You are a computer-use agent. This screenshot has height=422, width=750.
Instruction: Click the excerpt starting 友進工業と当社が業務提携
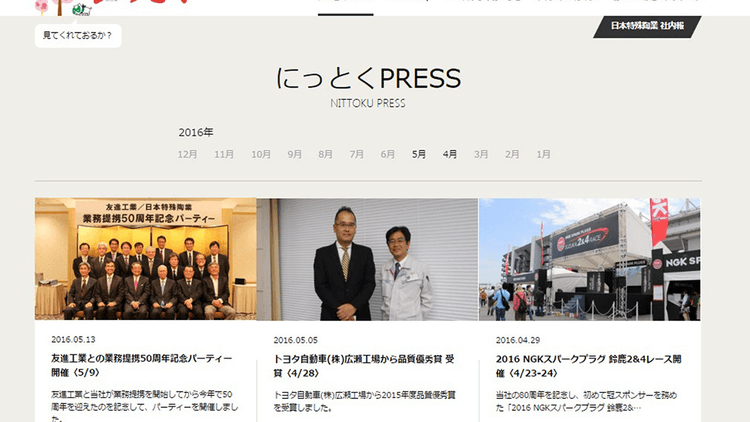(x=144, y=406)
